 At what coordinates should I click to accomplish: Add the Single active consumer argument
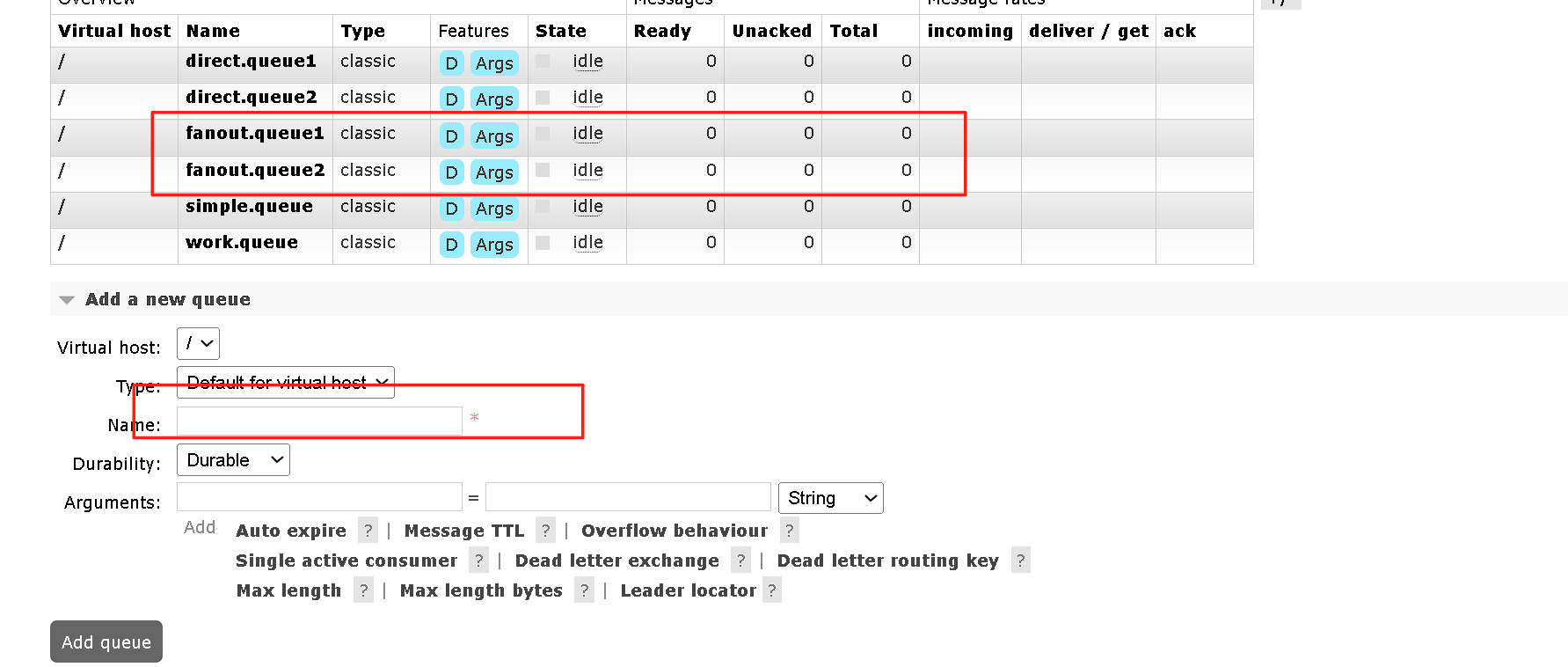tap(346, 561)
